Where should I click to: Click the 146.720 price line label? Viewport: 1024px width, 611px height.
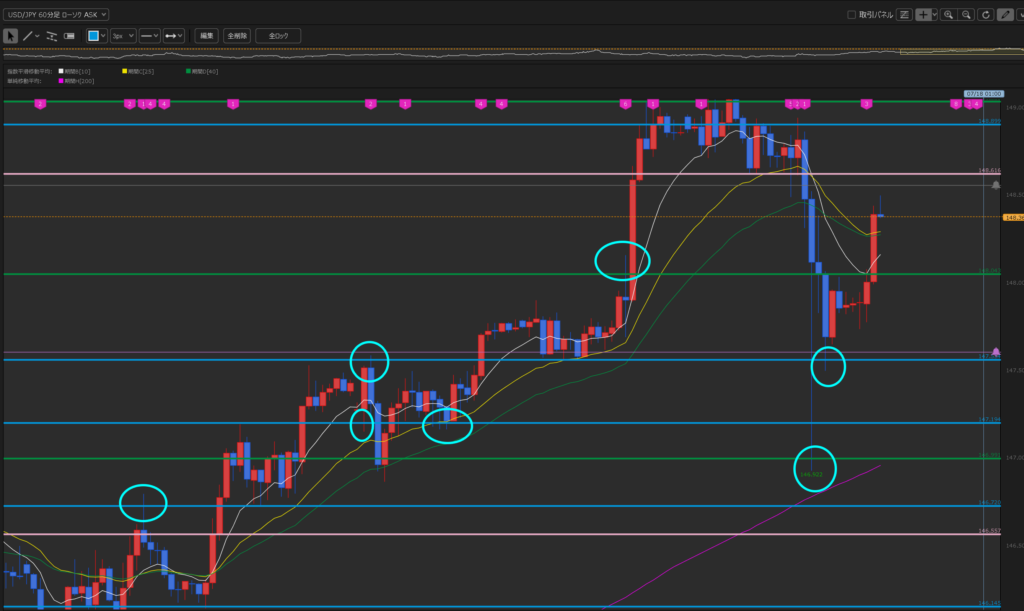989,503
